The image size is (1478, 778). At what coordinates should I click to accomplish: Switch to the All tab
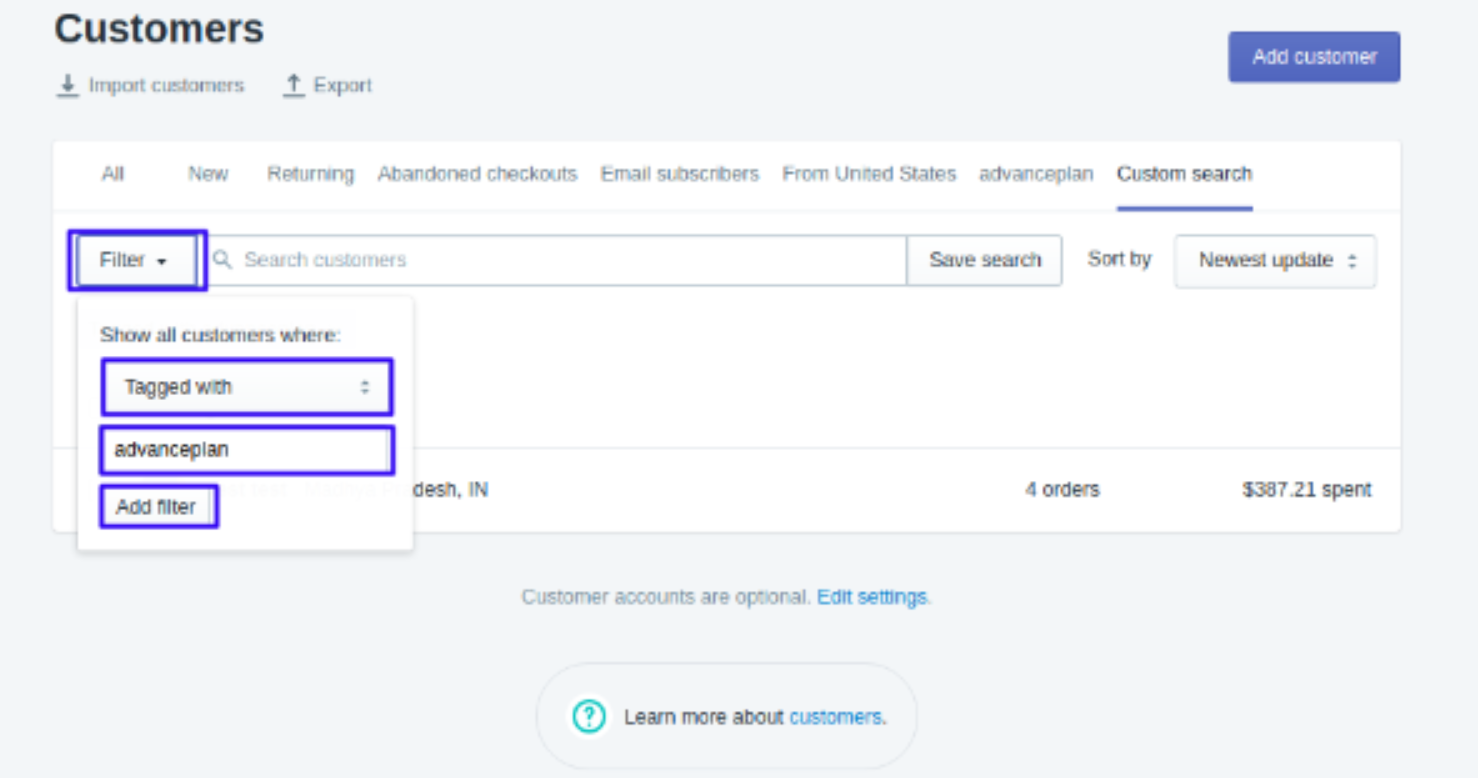[x=113, y=174]
